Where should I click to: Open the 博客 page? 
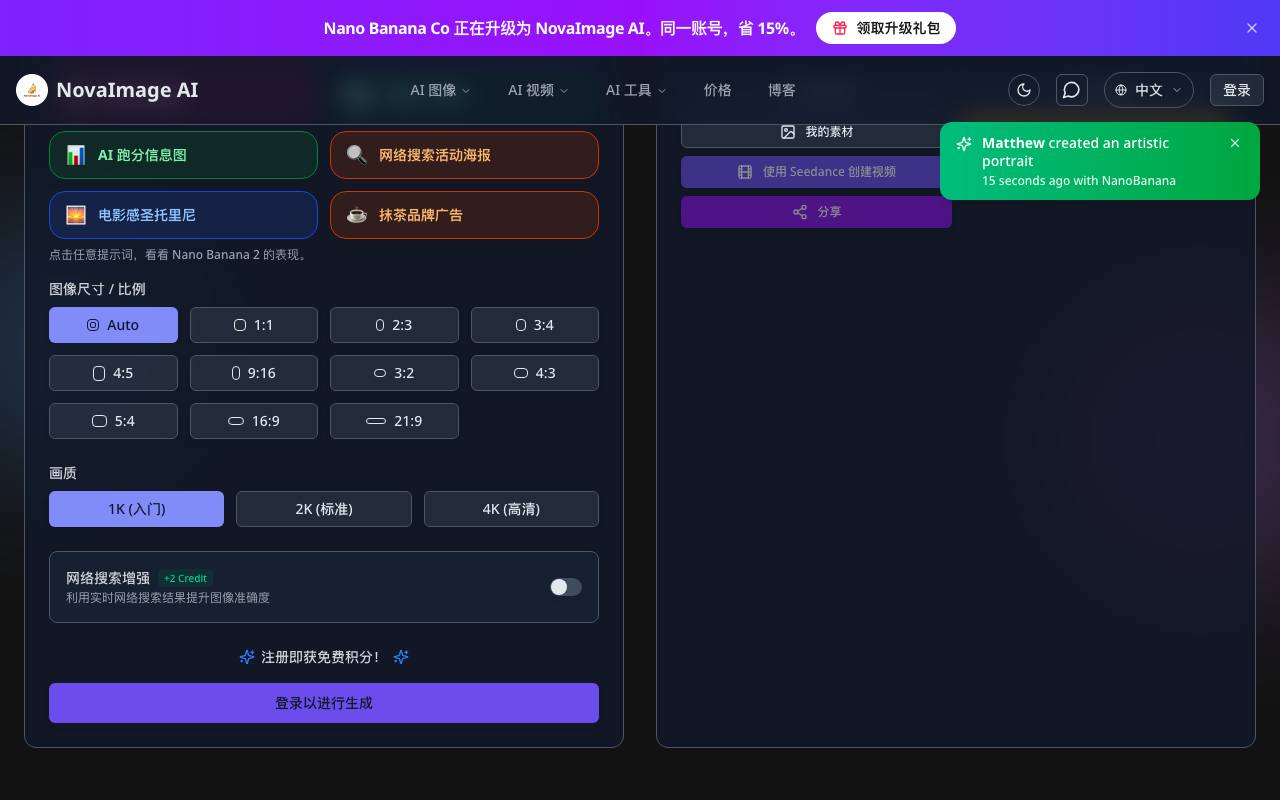[x=782, y=90]
